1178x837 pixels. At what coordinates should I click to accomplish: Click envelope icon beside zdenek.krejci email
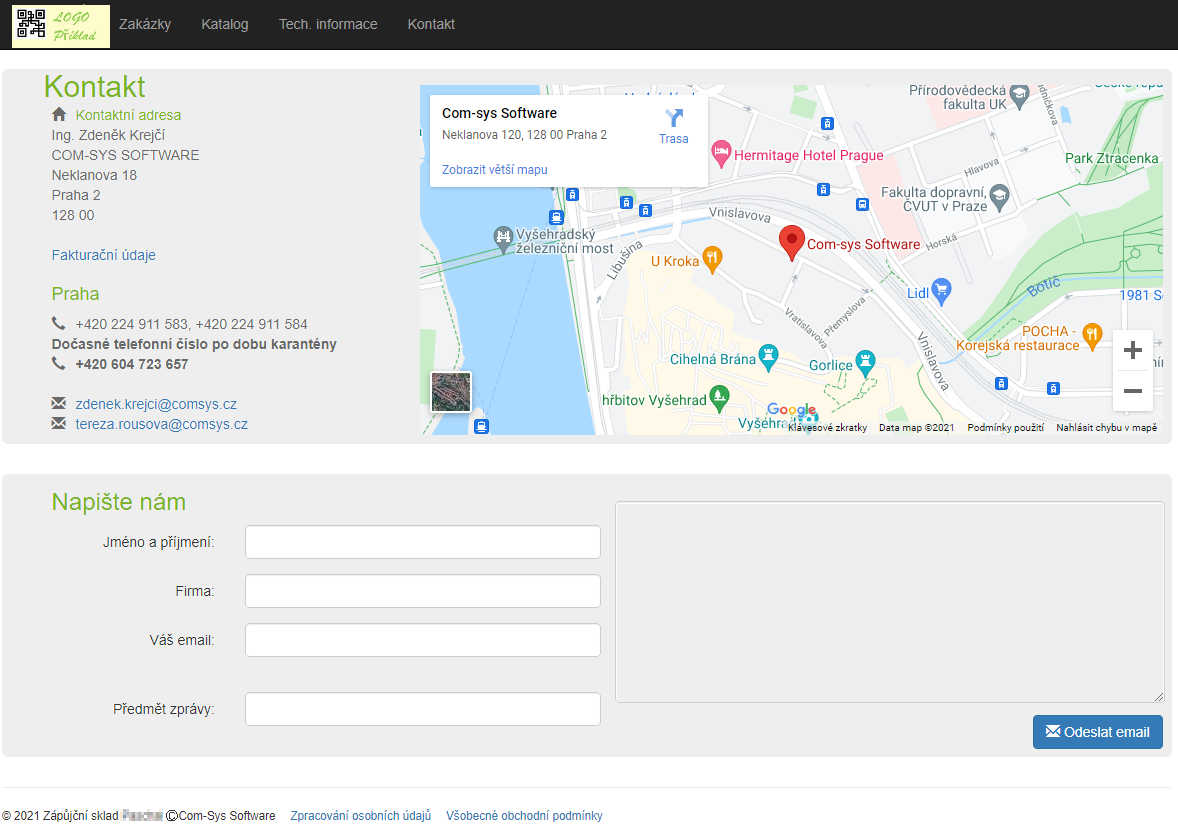tap(59, 403)
